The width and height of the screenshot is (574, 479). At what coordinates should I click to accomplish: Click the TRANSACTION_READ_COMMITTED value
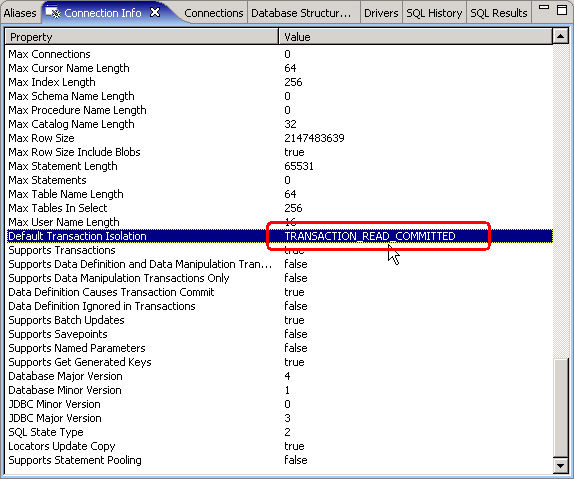pos(370,236)
